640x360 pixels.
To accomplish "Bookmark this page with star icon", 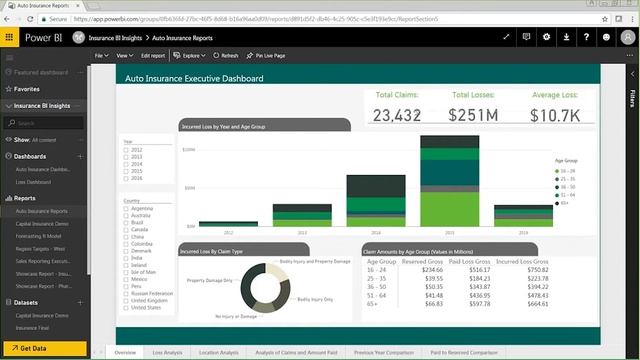I will [x=605, y=19].
